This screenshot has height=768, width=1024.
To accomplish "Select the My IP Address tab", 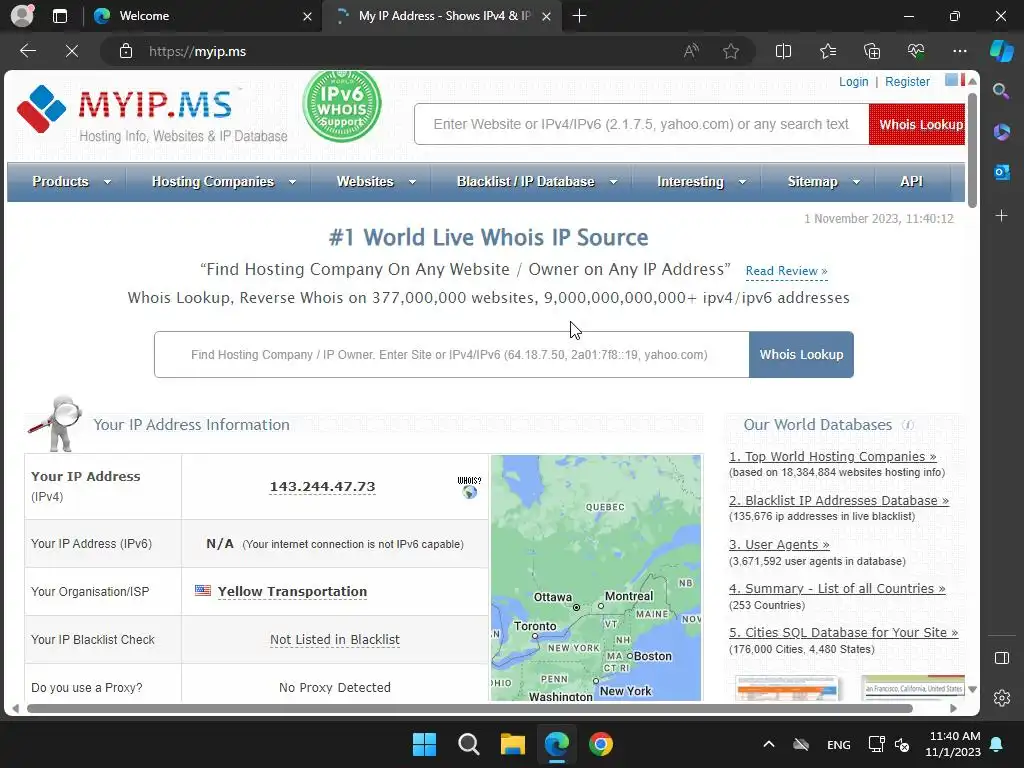I will pos(444,16).
